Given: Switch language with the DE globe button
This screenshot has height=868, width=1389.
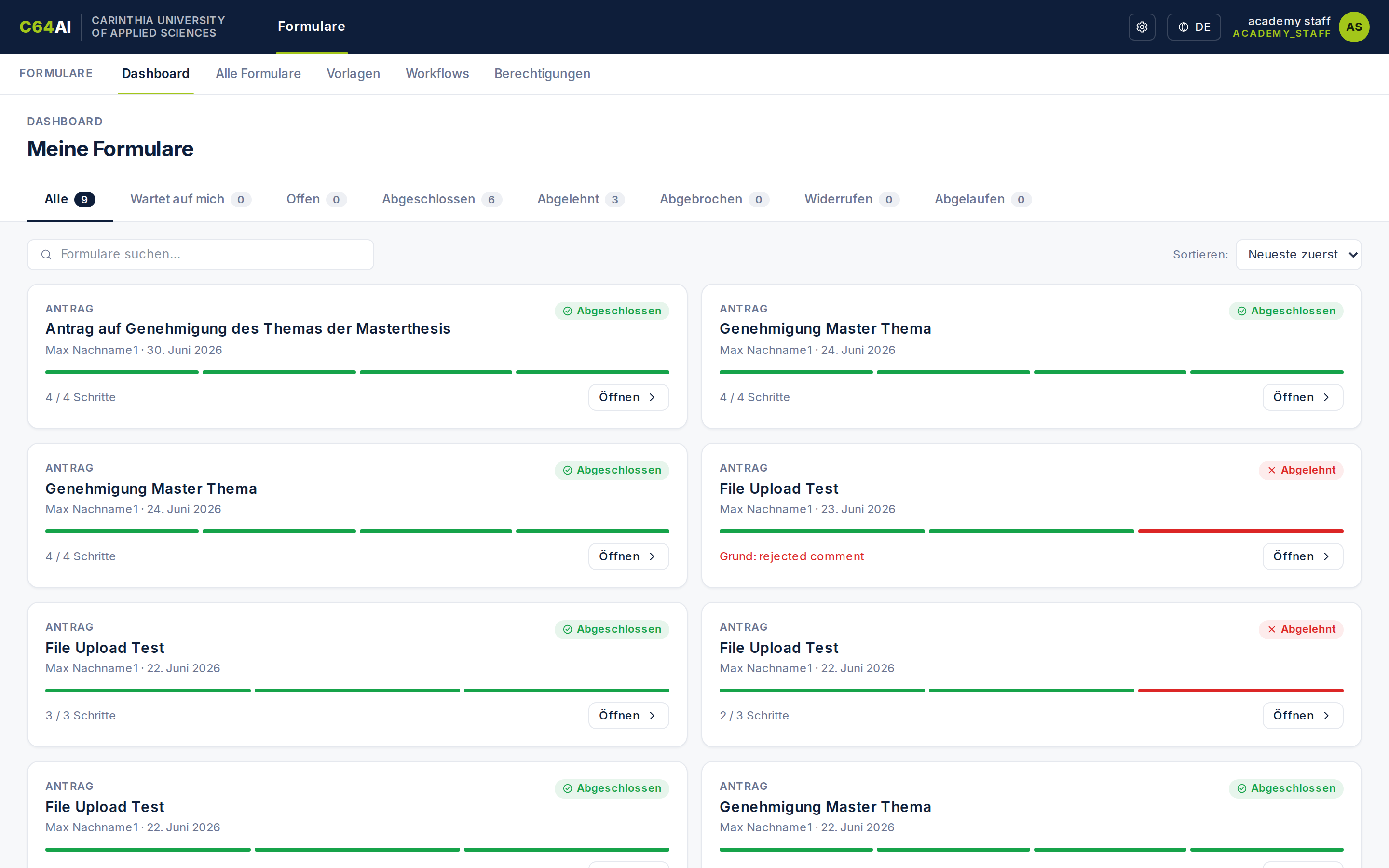Looking at the screenshot, I should pos(1193,27).
